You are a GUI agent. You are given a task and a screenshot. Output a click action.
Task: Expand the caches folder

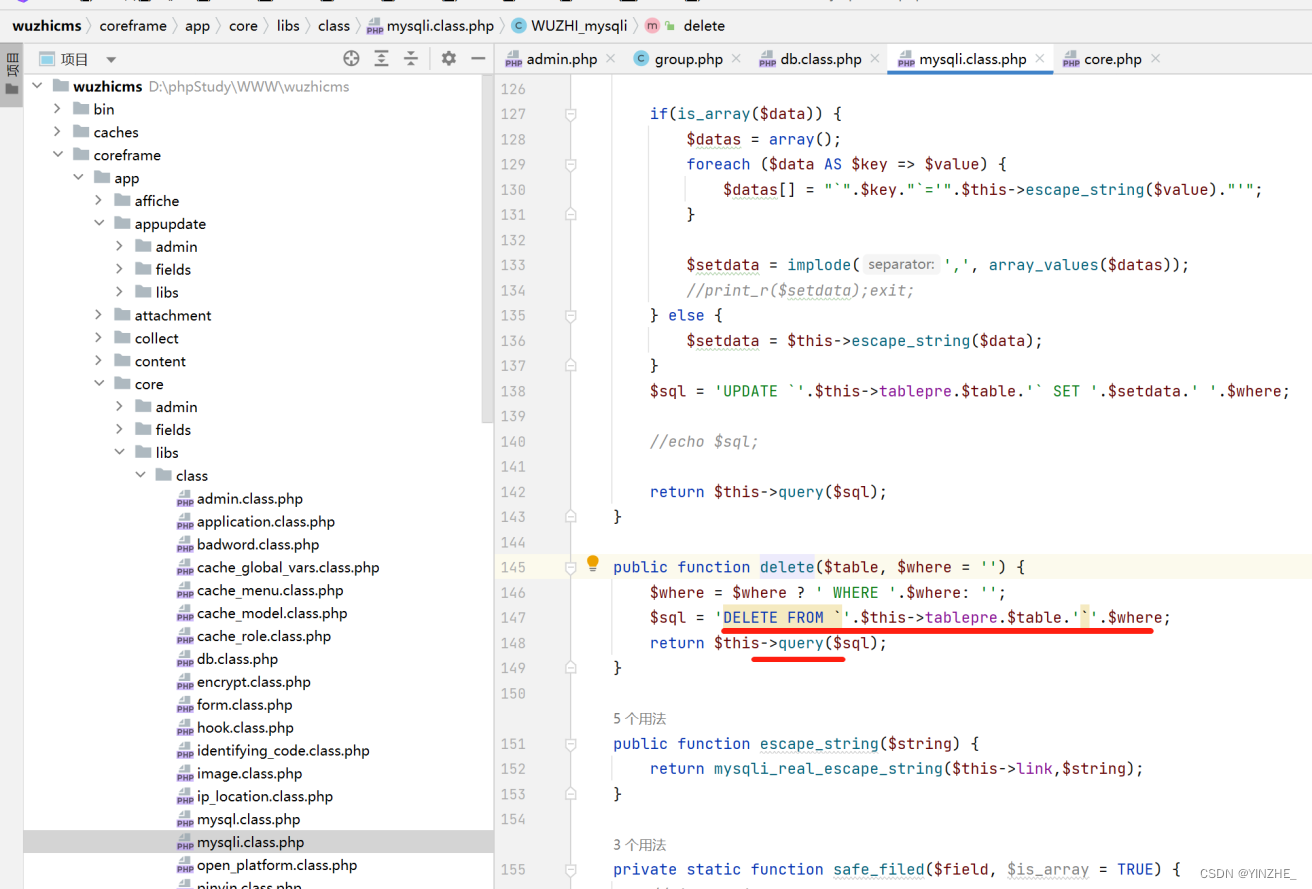[x=58, y=132]
